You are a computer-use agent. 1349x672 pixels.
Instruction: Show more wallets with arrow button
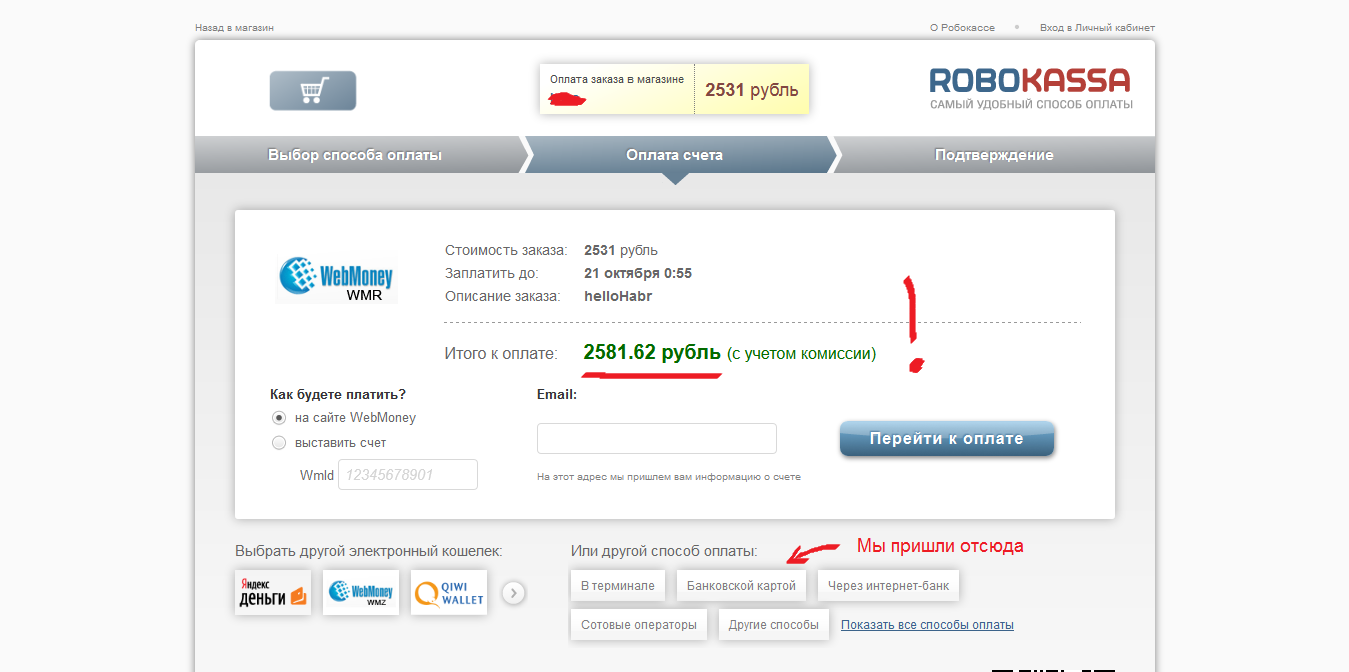pos(513,593)
